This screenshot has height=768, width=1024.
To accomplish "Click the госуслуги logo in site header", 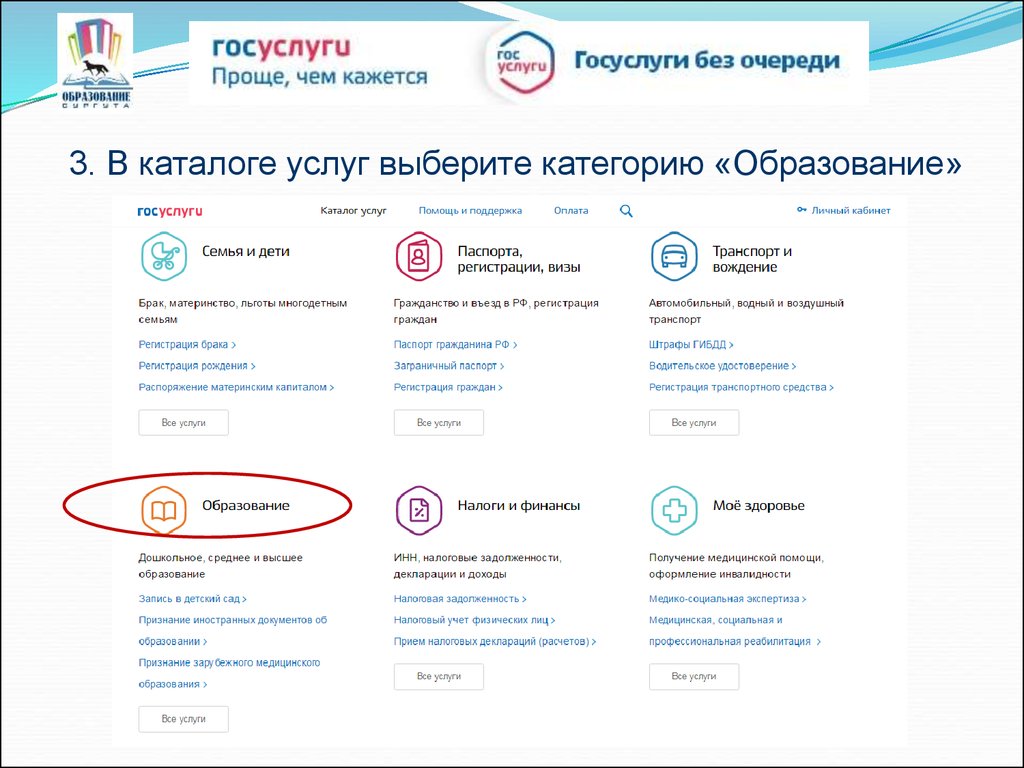I will pos(170,211).
